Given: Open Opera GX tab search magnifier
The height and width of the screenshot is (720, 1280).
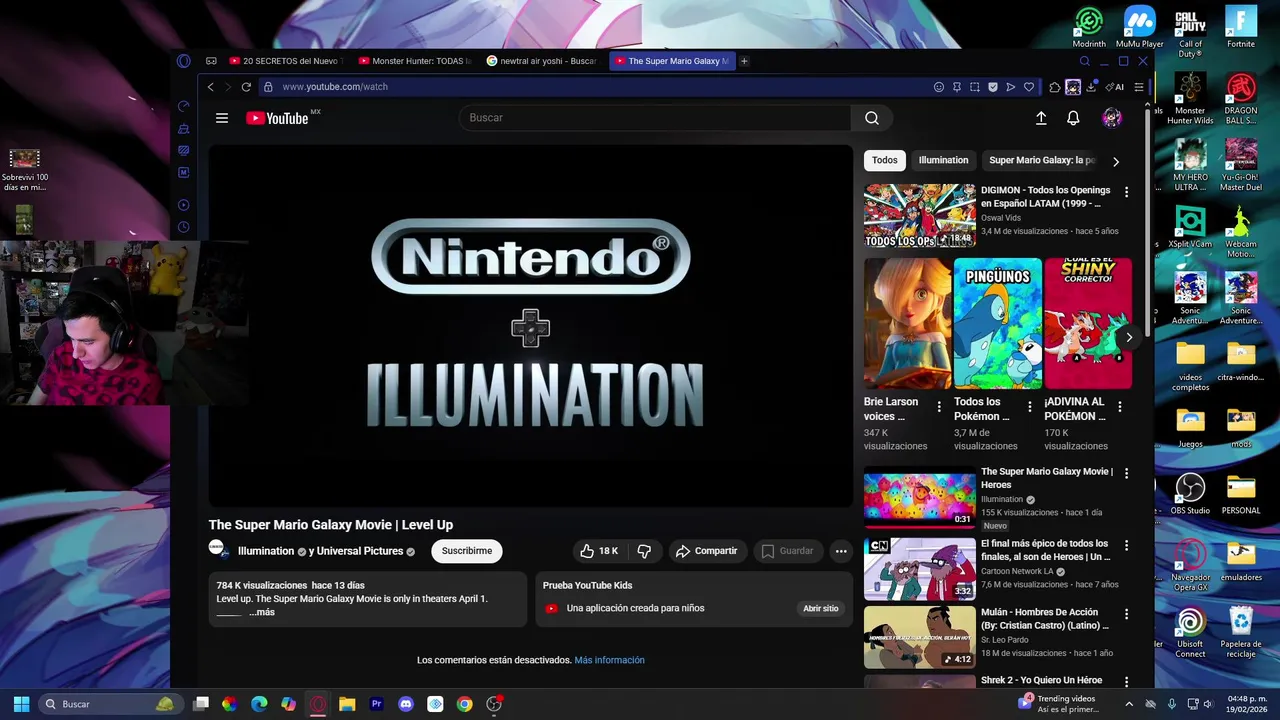Looking at the screenshot, I should [x=1084, y=61].
